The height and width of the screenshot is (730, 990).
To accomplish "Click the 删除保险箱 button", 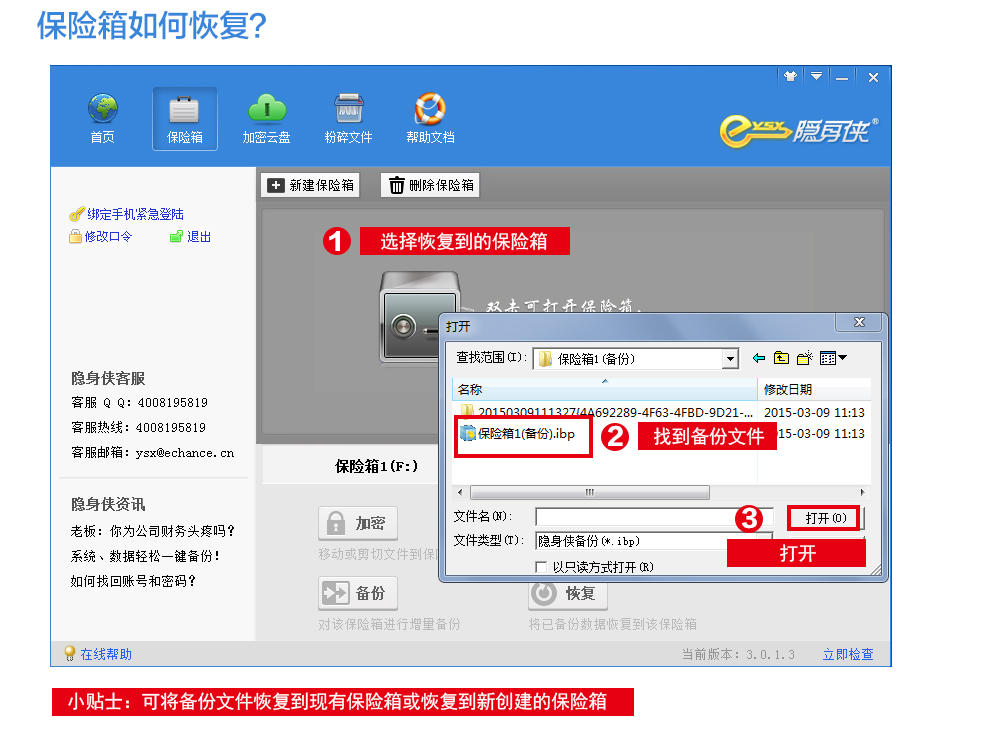I will pyautogui.click(x=430, y=185).
